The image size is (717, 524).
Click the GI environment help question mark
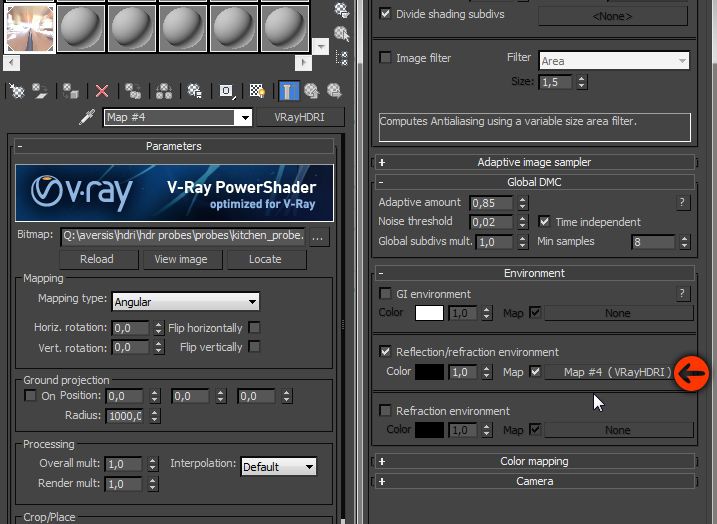coord(682,294)
